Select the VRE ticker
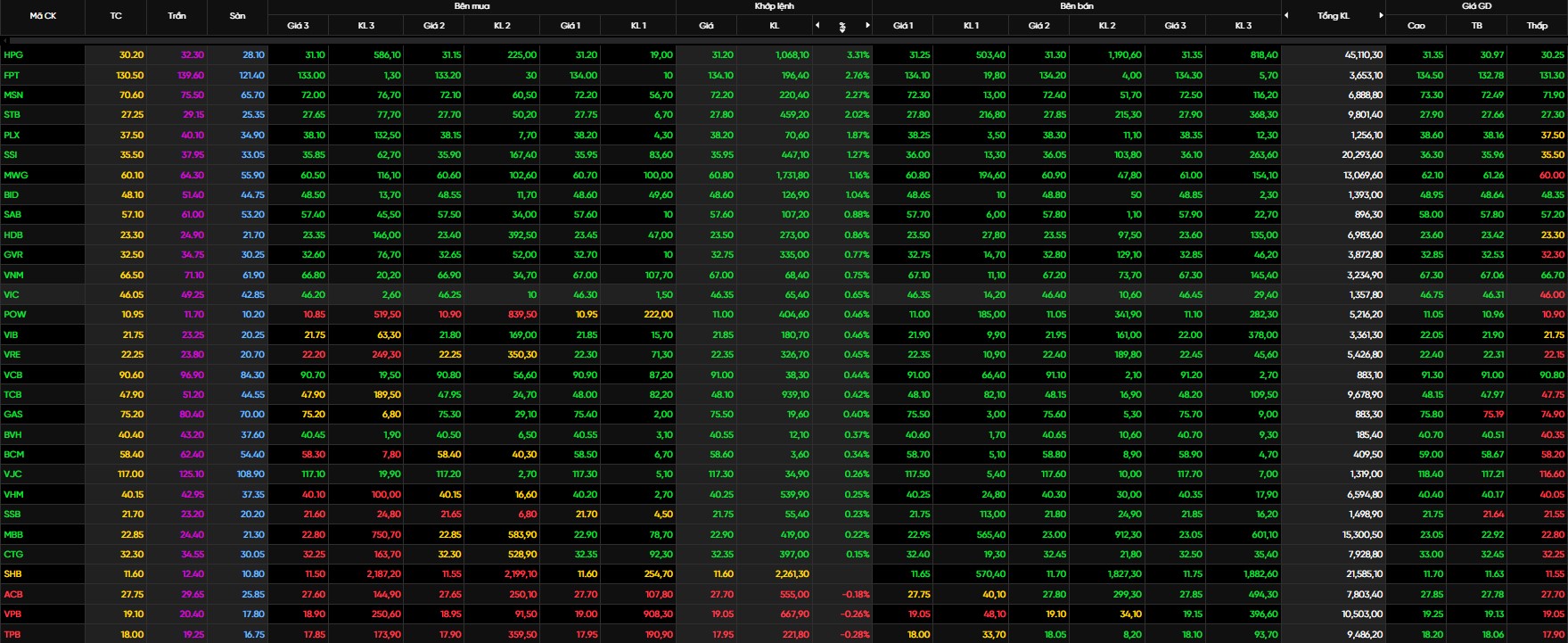This screenshot has width=1568, height=643. (x=12, y=354)
